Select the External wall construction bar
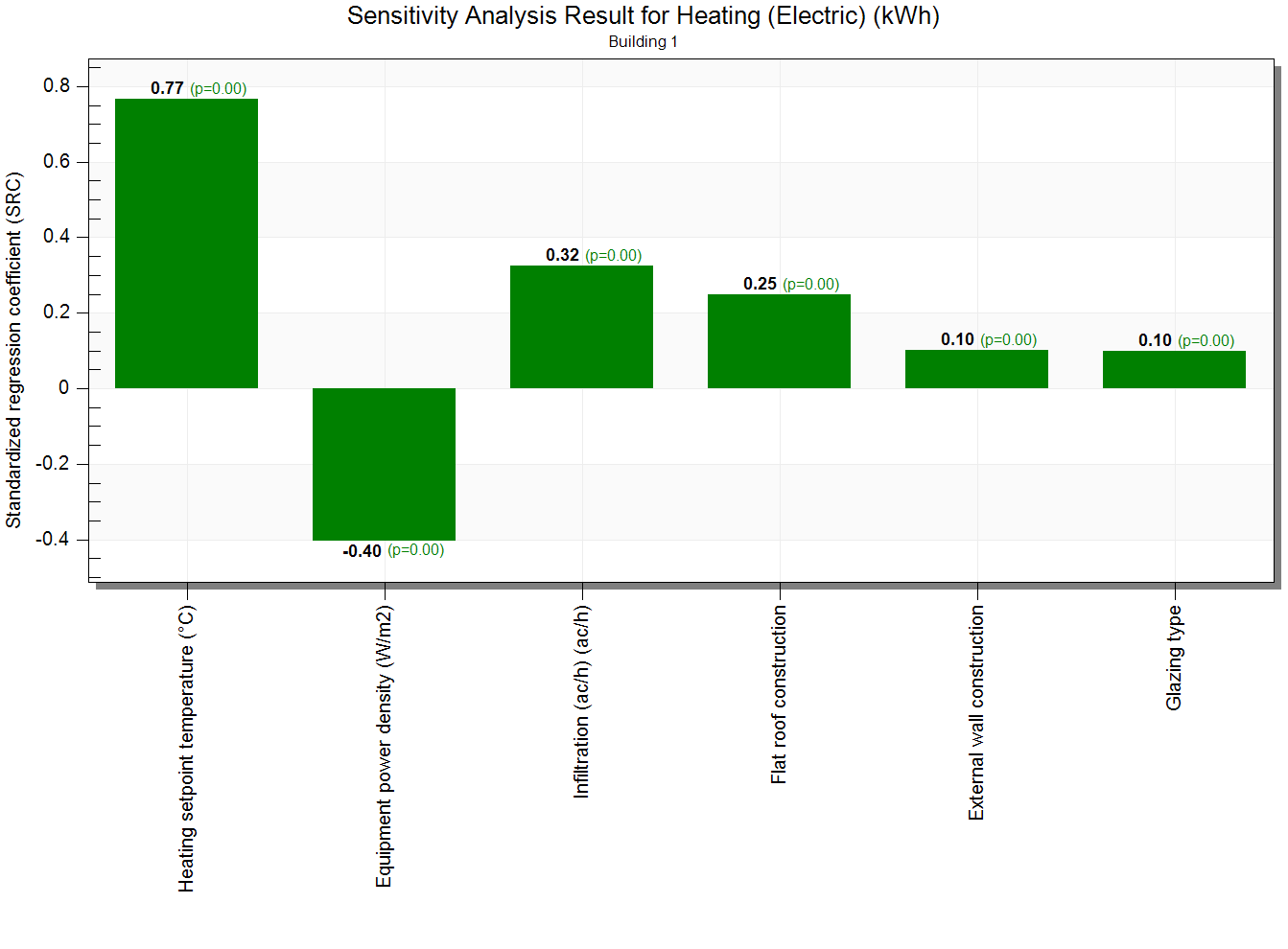Image resolution: width=1288 pixels, height=949 pixels. 976,369
